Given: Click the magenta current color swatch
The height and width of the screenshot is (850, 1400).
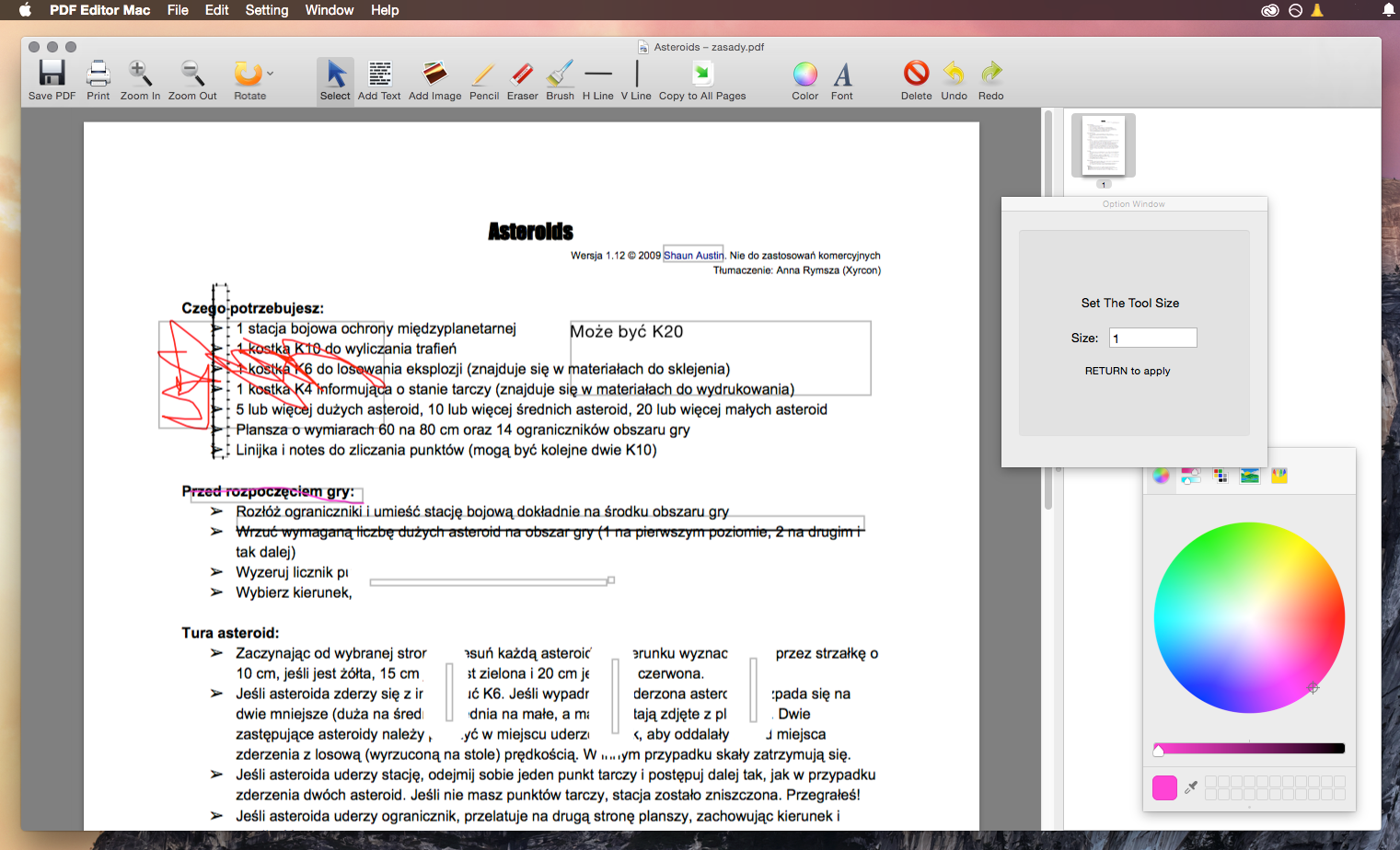Looking at the screenshot, I should point(1164,787).
